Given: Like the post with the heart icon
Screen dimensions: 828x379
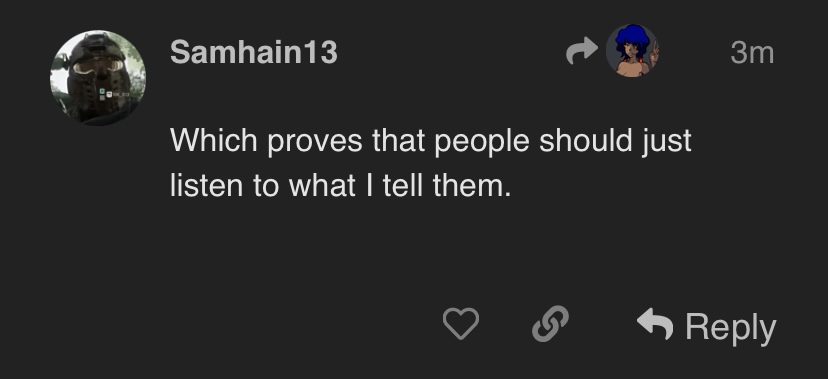Looking at the screenshot, I should [x=460, y=324].
